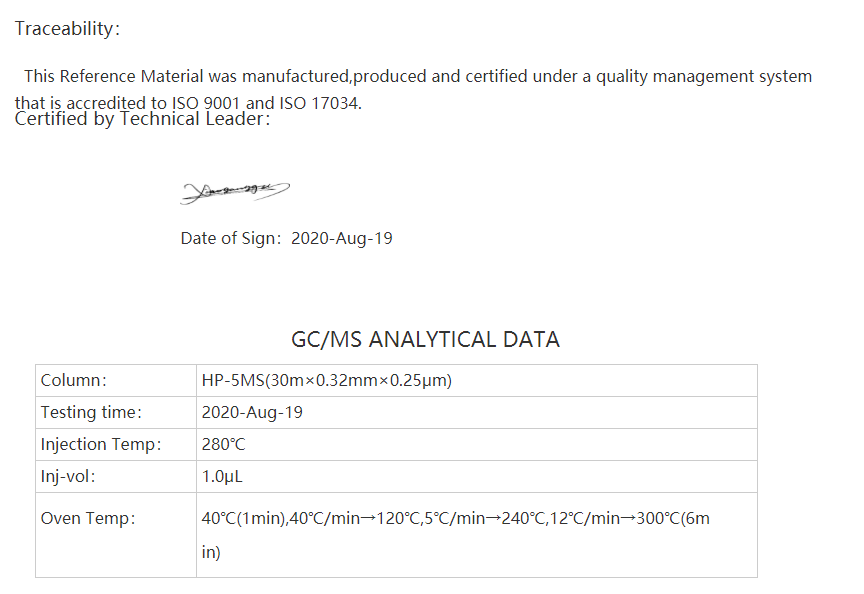Image resolution: width=864 pixels, height=594 pixels.
Task: Click the continuation text 'in)' in oven cell
Action: pyautogui.click(x=211, y=552)
